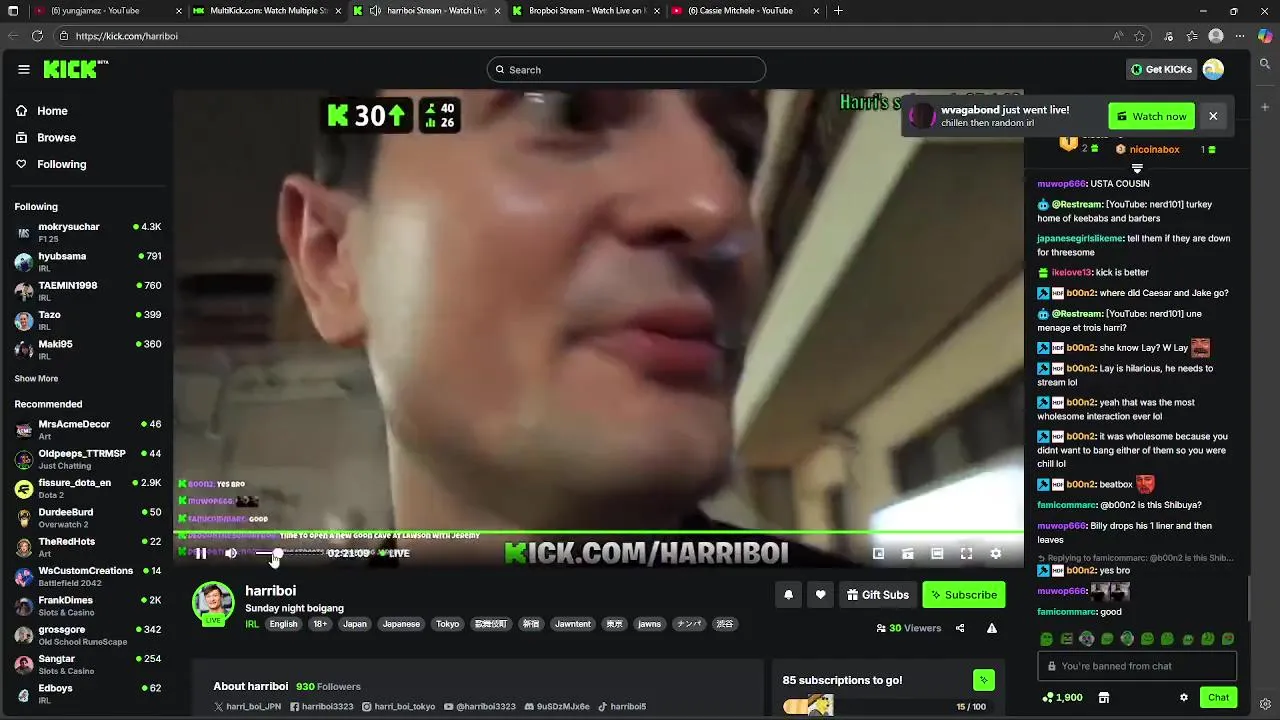Toggle mini player mode in the video controls

tap(878, 553)
